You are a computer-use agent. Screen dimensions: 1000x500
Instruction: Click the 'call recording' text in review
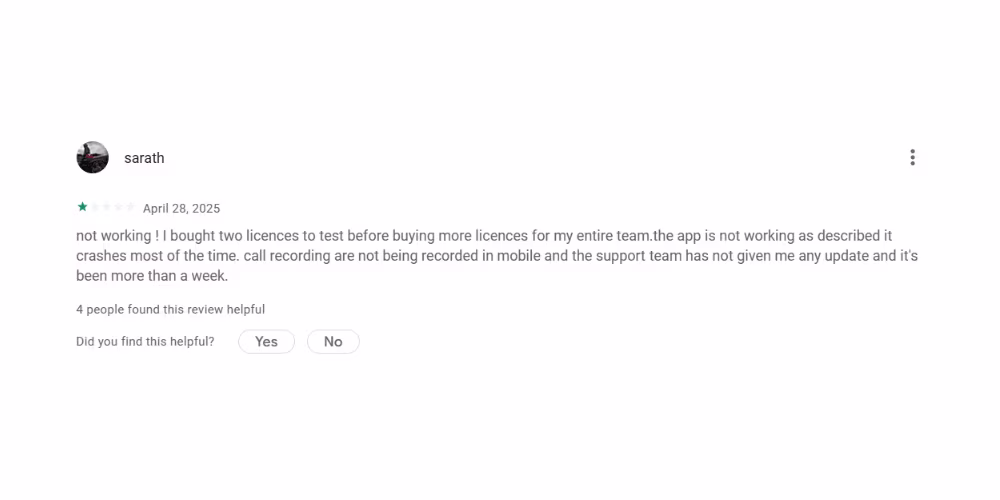tap(293, 256)
